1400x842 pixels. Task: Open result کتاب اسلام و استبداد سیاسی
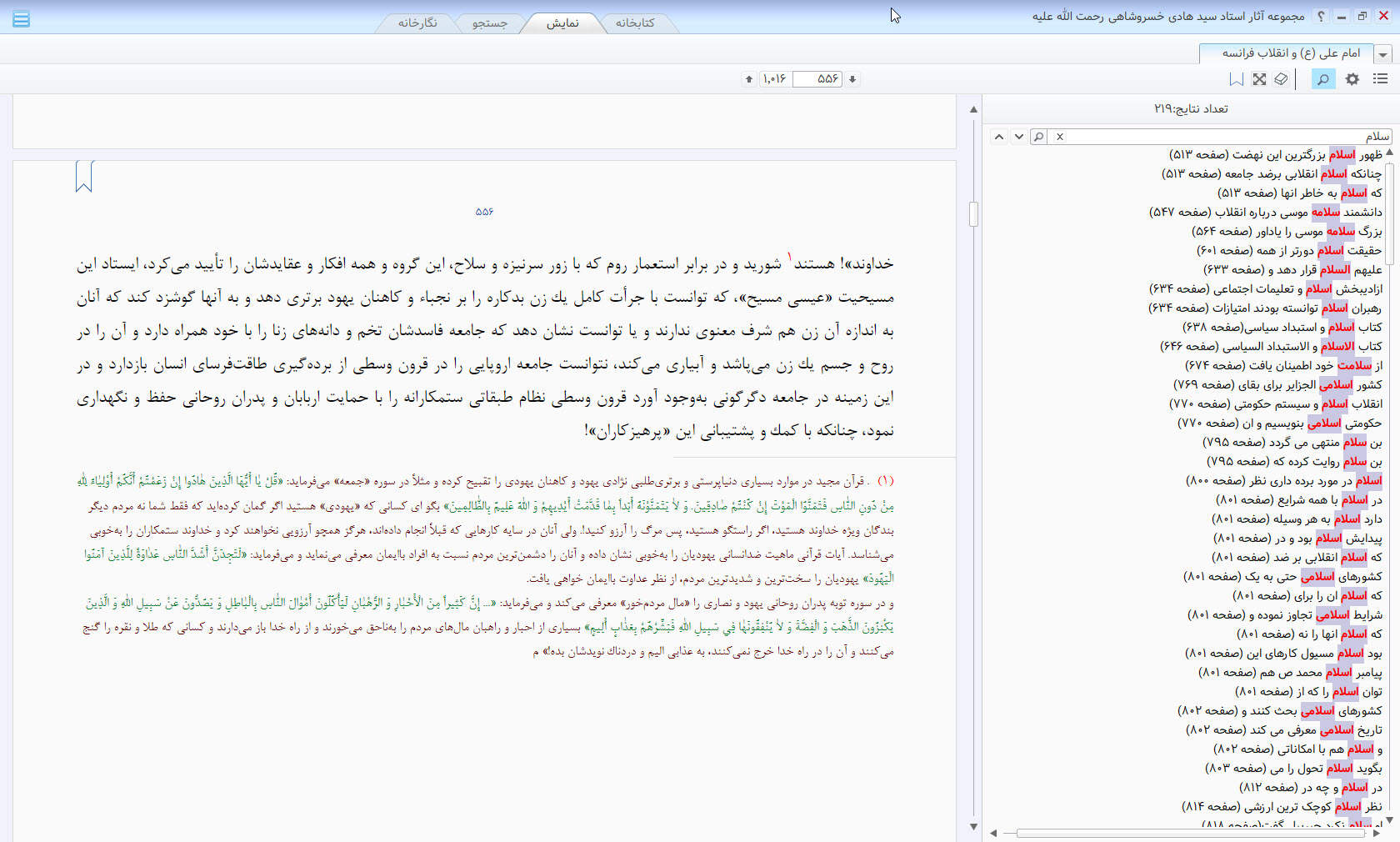(x=1282, y=328)
